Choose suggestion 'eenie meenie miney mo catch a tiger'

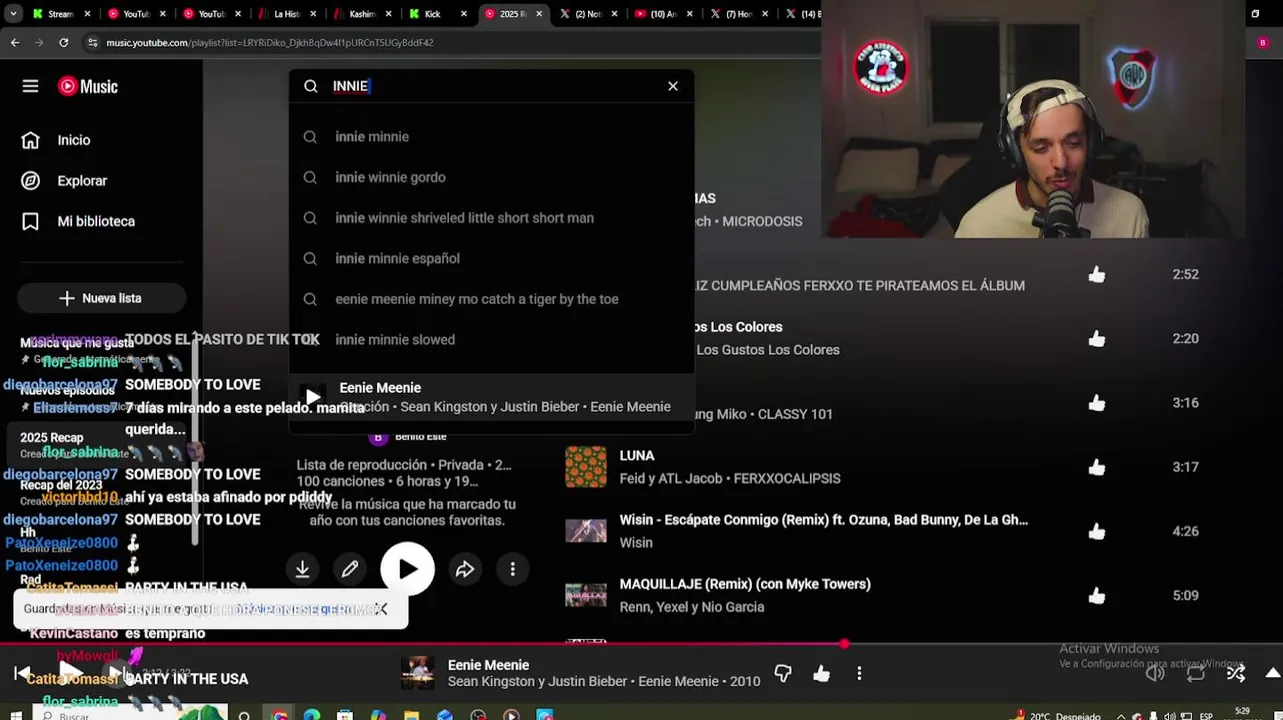pyautogui.click(x=491, y=299)
